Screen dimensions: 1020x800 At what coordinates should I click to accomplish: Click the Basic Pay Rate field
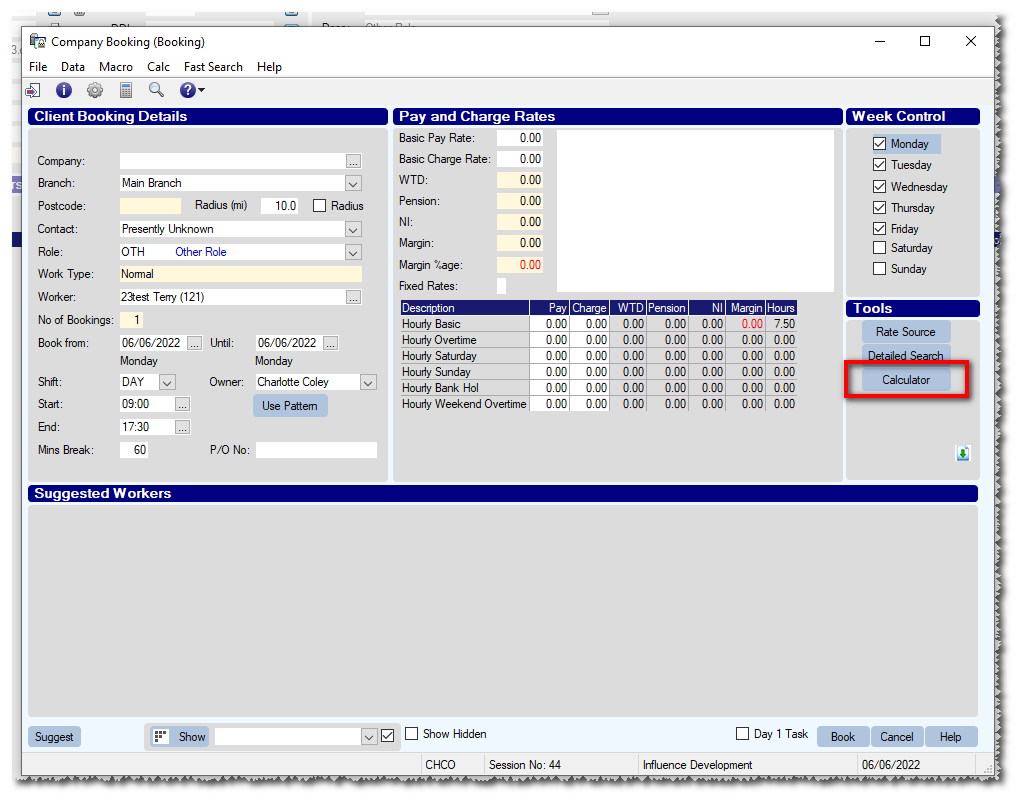coord(520,138)
